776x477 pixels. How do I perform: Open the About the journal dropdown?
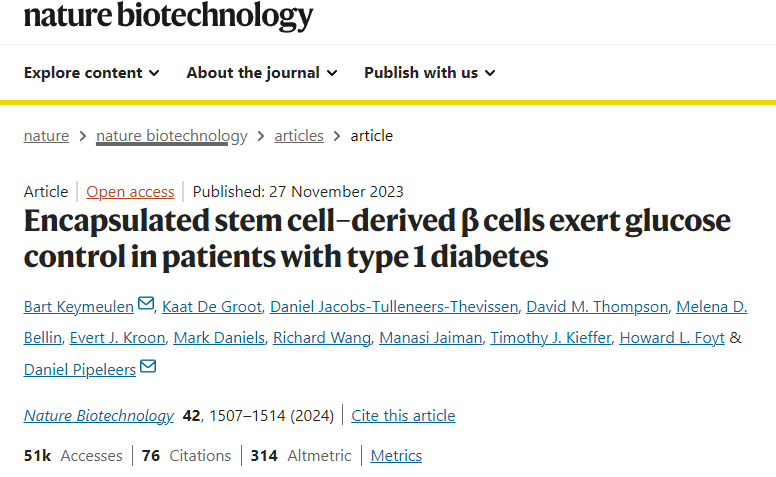pos(262,72)
